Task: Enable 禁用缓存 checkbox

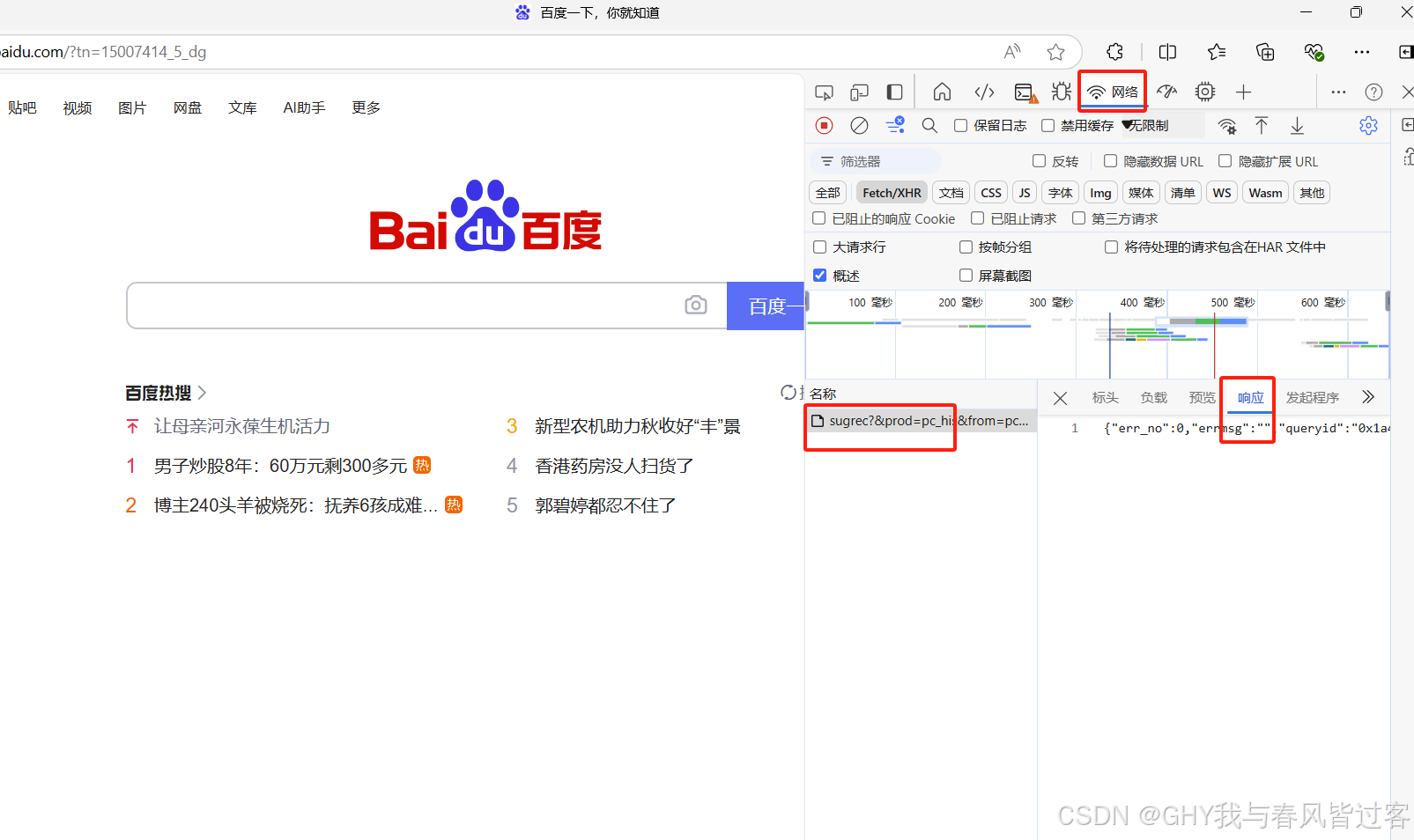Action: tap(1048, 126)
